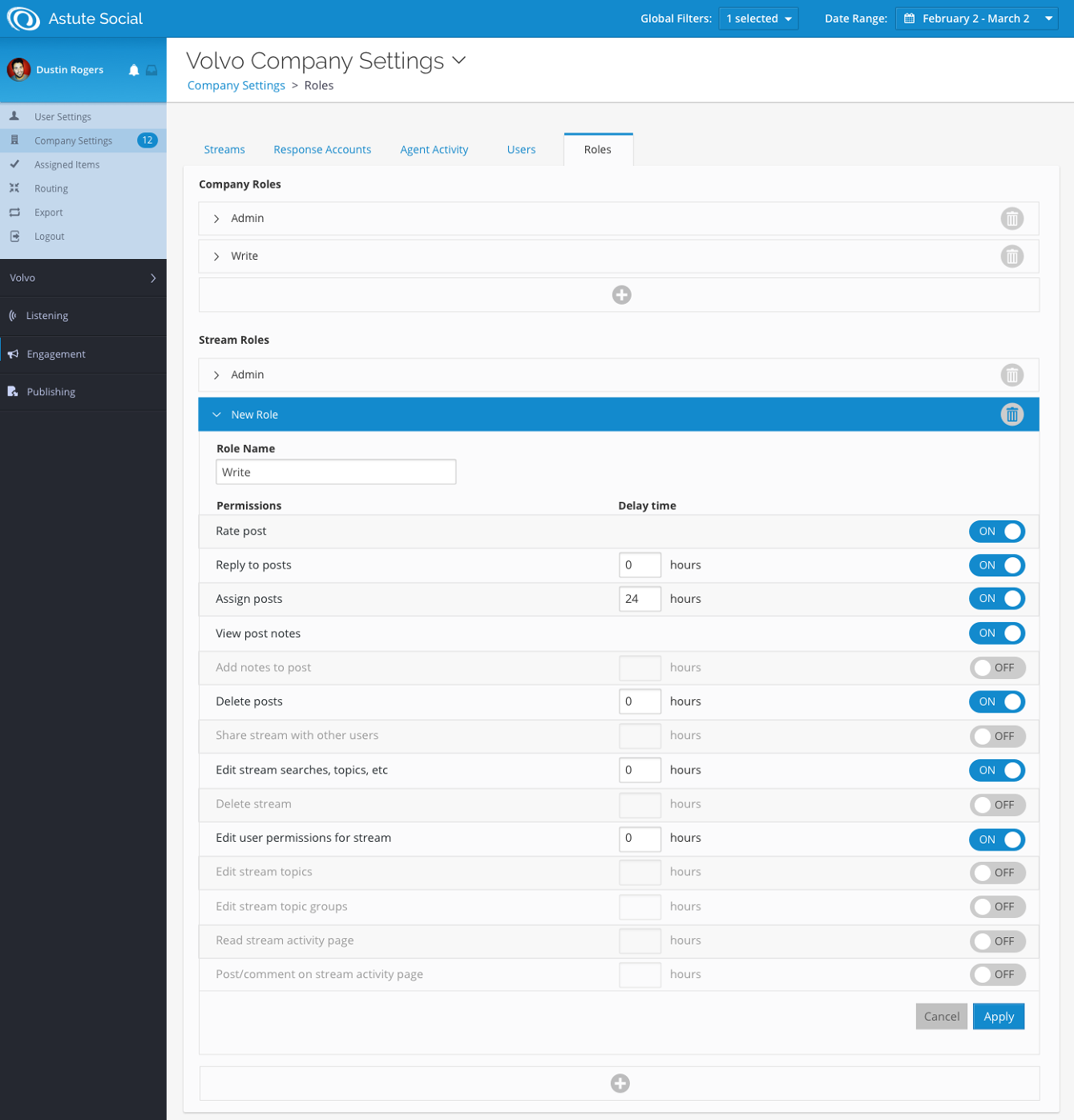Click the Listening ear icon
This screenshot has height=1120, width=1074.
(13, 316)
